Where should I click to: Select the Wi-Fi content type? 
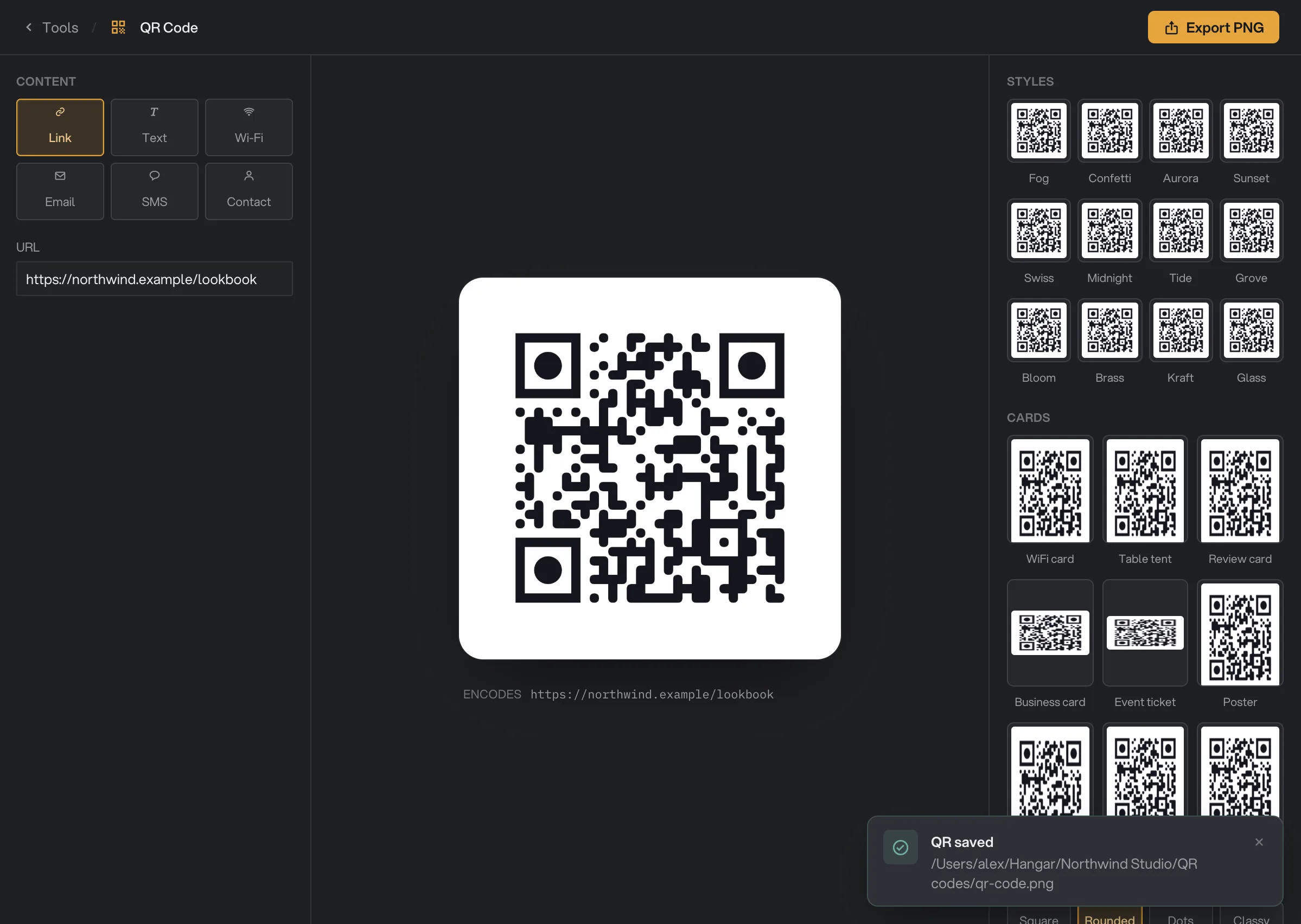248,127
